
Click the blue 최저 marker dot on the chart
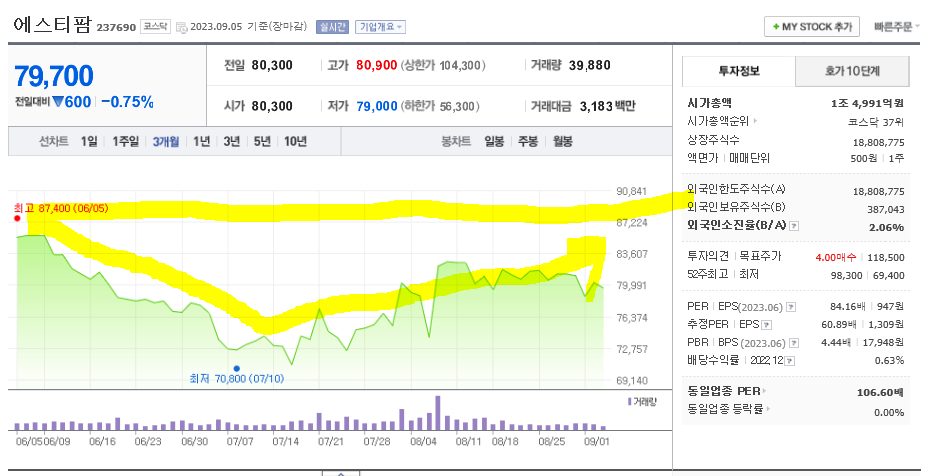point(236,369)
